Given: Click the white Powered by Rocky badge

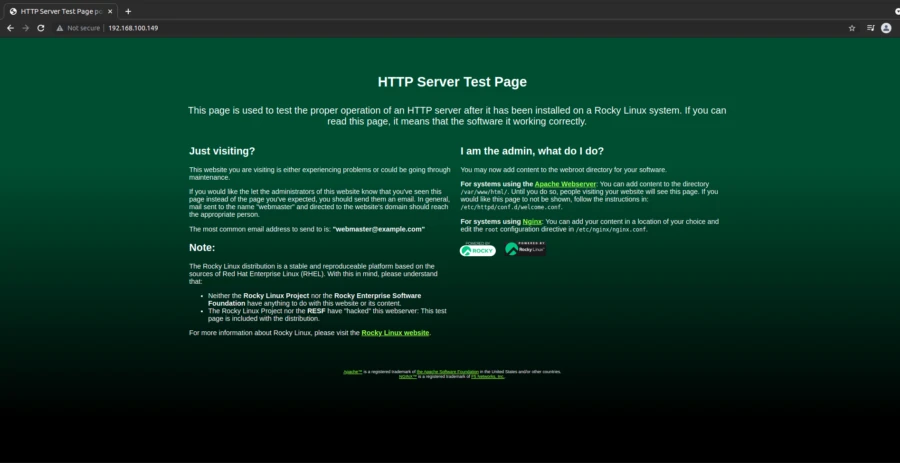Looking at the screenshot, I should point(478,249).
